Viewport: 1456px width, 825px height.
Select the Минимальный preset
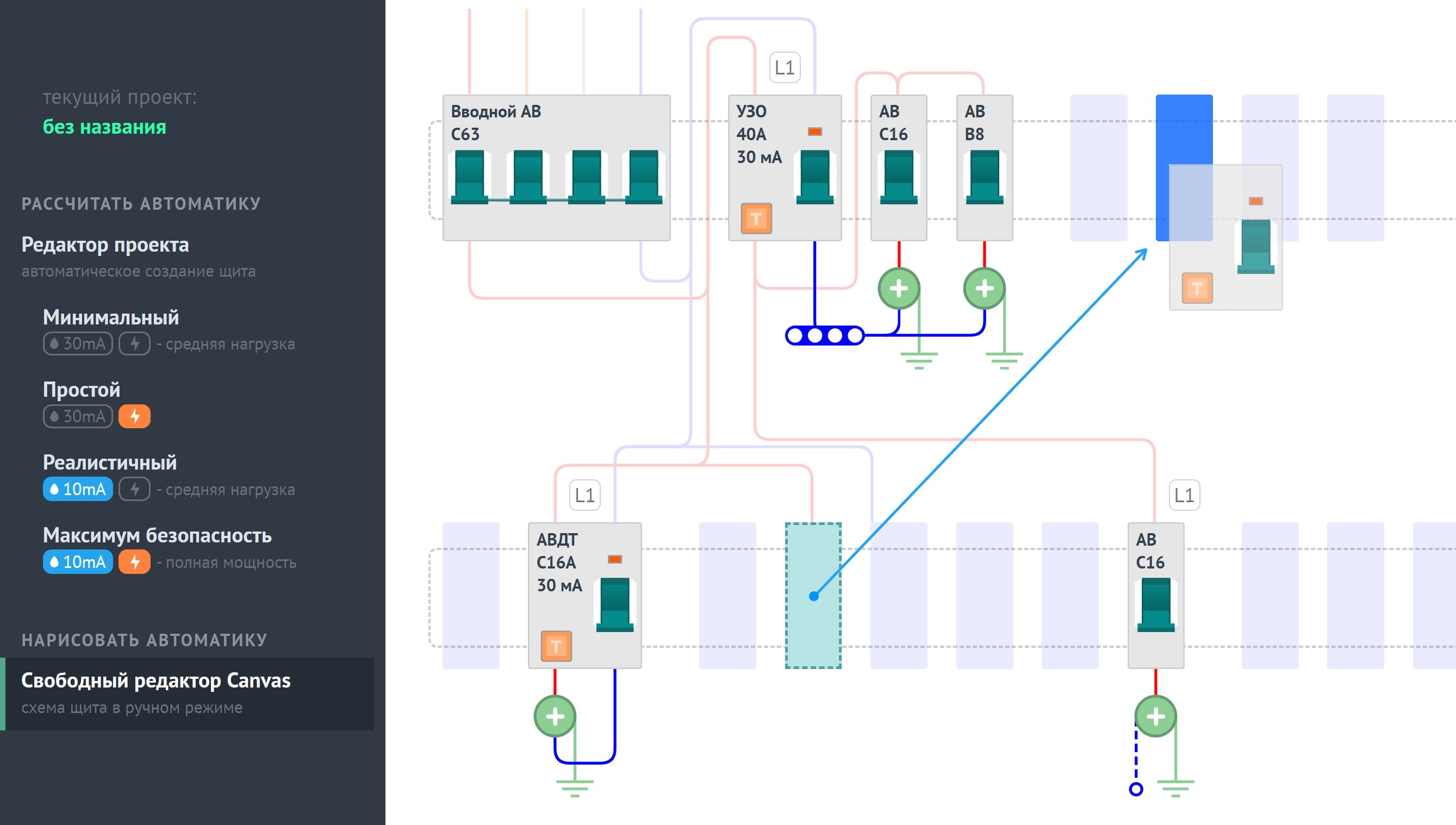tap(111, 317)
